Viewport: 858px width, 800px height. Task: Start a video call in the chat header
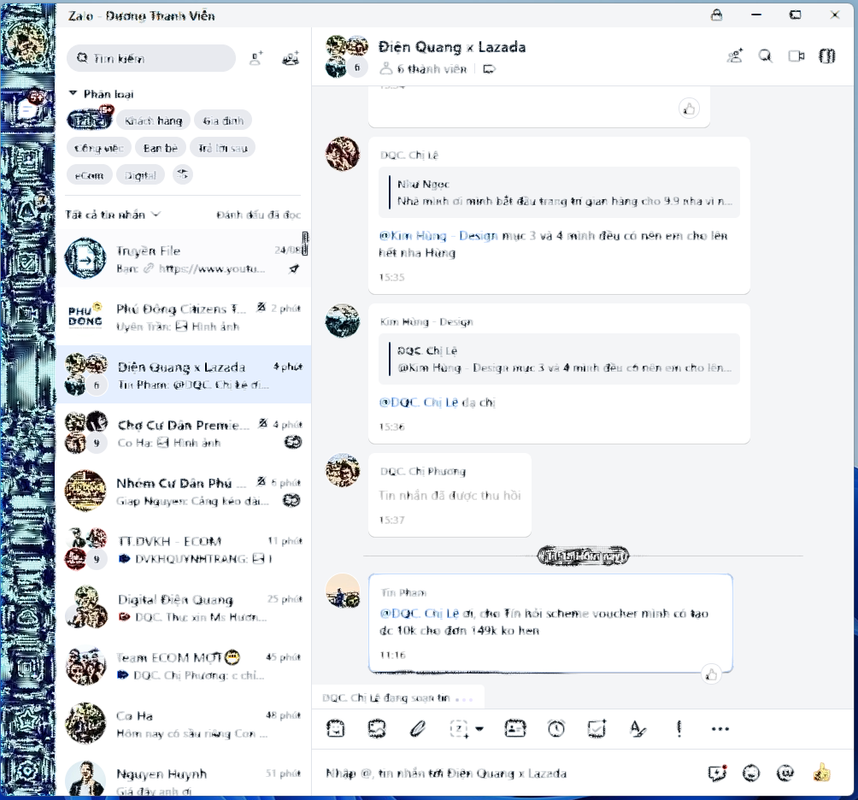796,56
